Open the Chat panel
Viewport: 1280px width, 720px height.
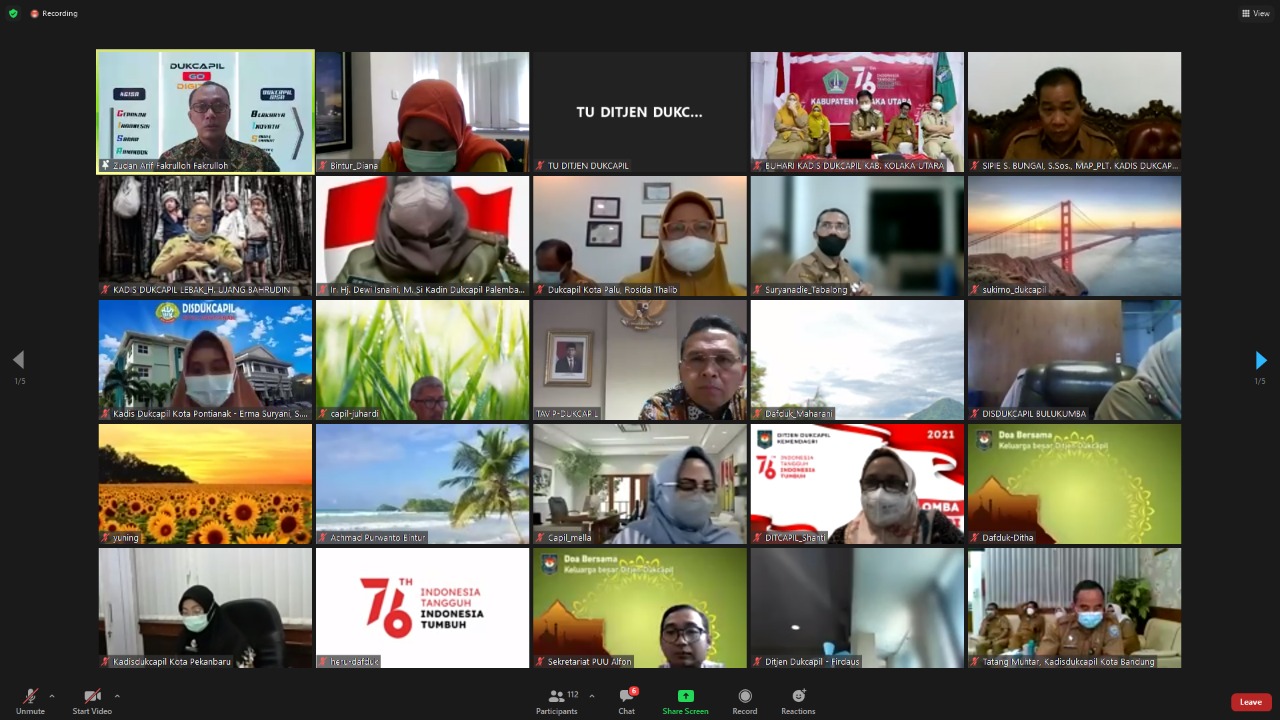[627, 701]
